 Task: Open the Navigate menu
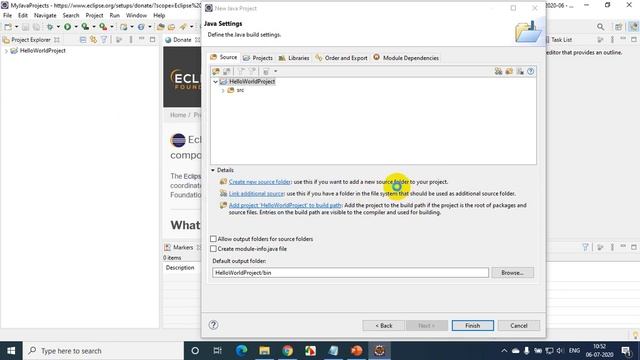[45, 16]
